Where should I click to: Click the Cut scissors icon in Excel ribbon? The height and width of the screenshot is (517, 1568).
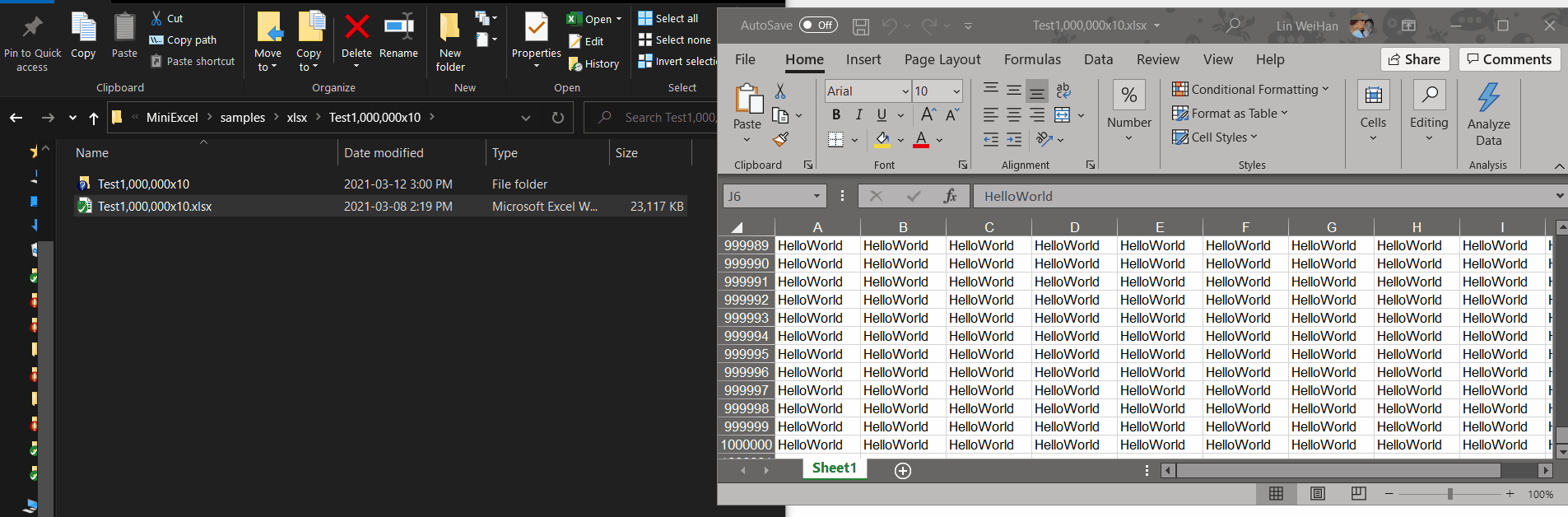tap(780, 91)
